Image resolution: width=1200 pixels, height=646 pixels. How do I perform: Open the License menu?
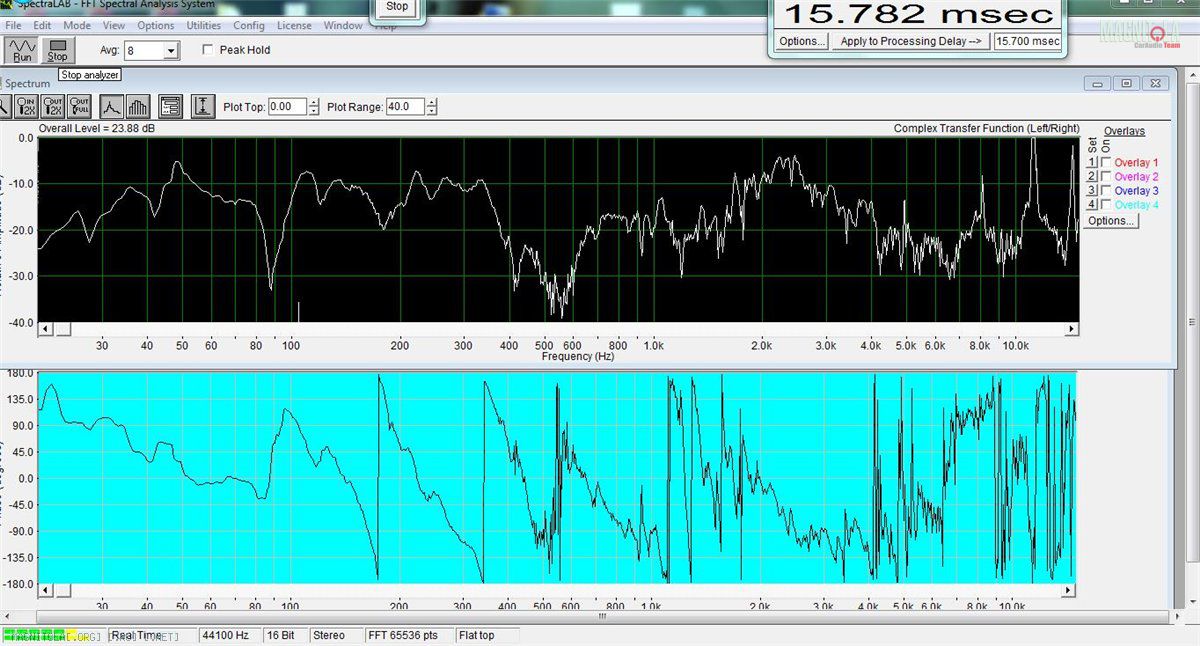pos(294,25)
